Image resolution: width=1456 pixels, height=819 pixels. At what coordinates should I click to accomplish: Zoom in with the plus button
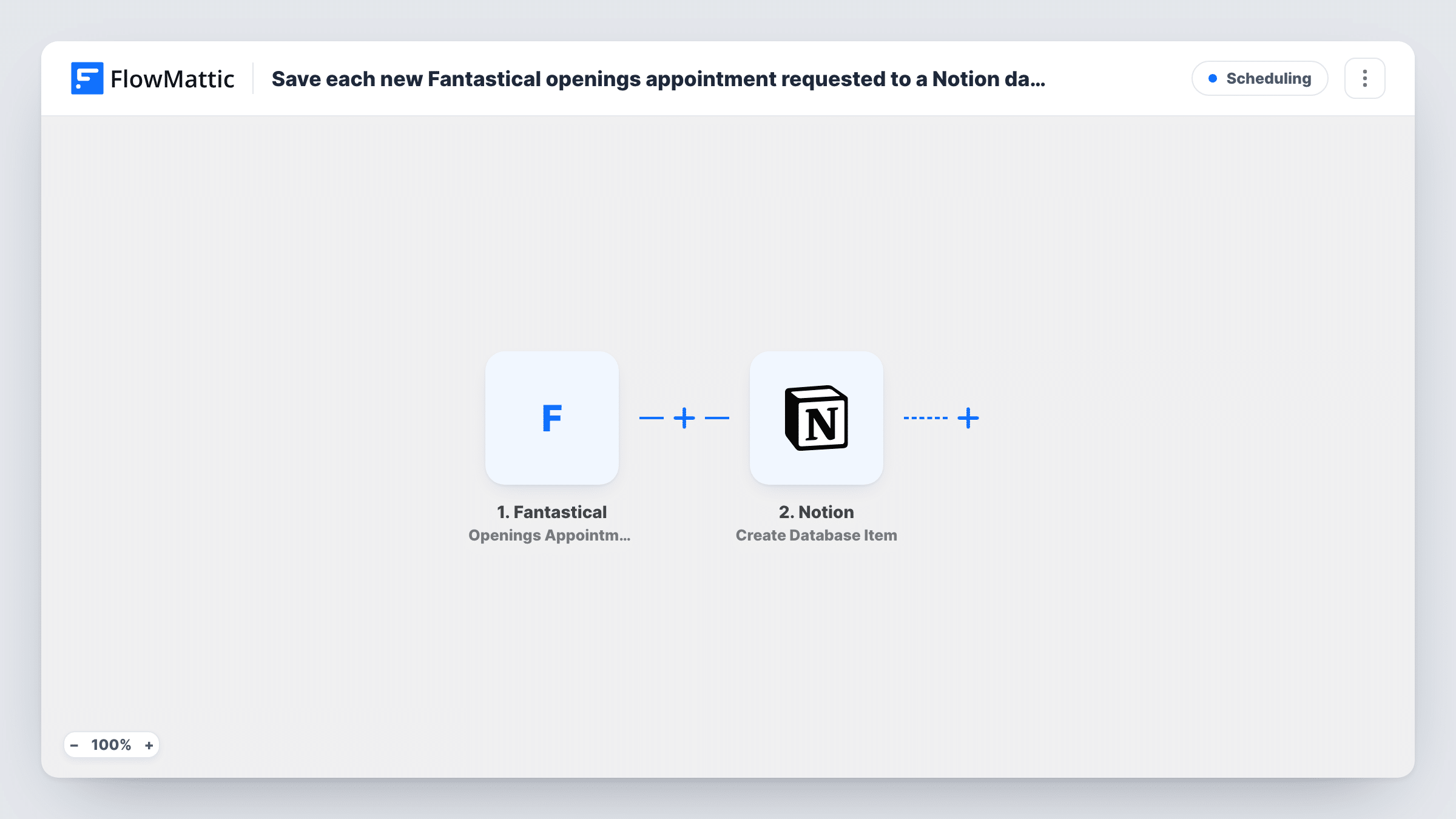pyautogui.click(x=149, y=745)
